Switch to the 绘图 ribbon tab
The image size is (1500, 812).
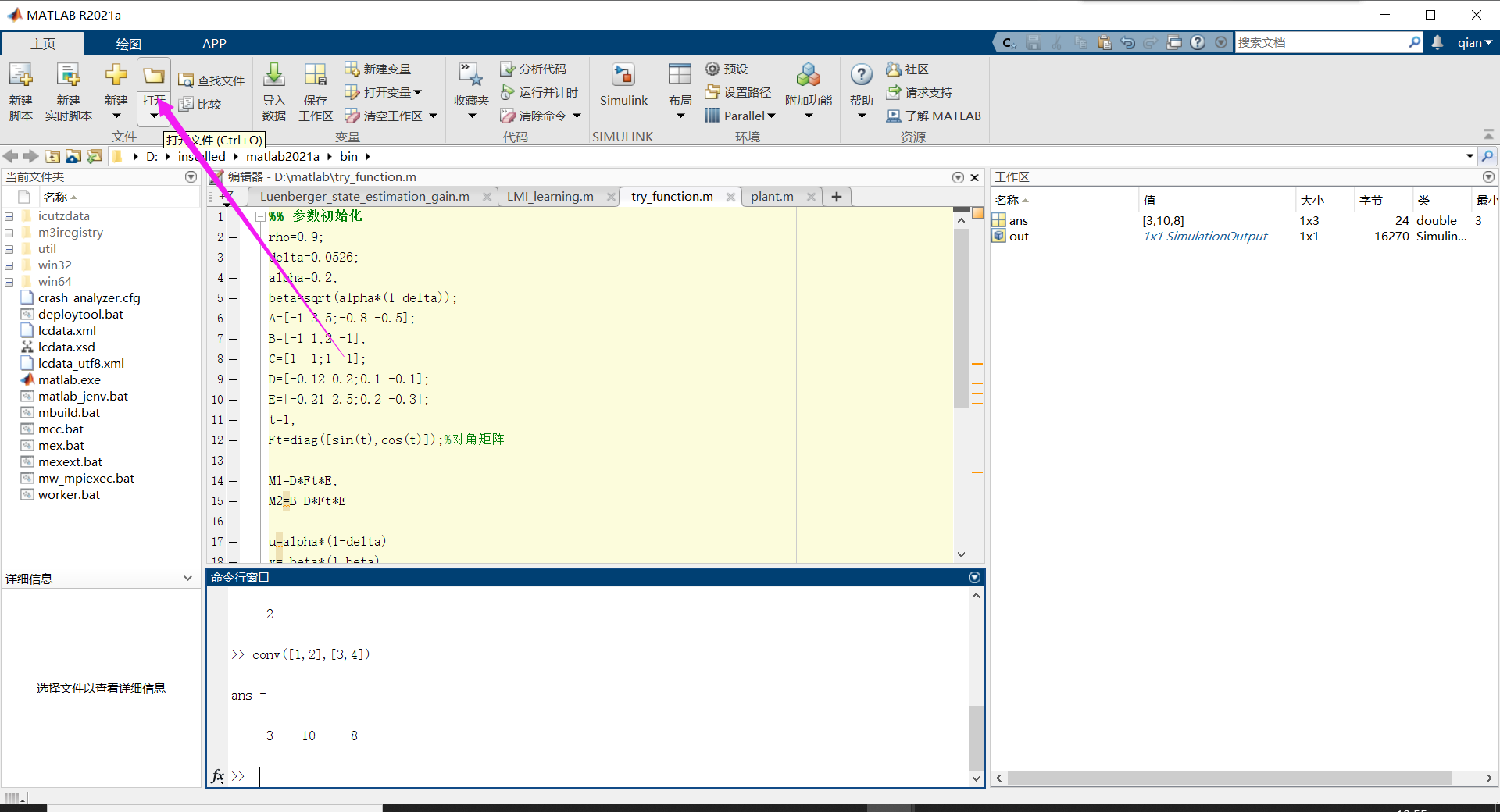128,44
